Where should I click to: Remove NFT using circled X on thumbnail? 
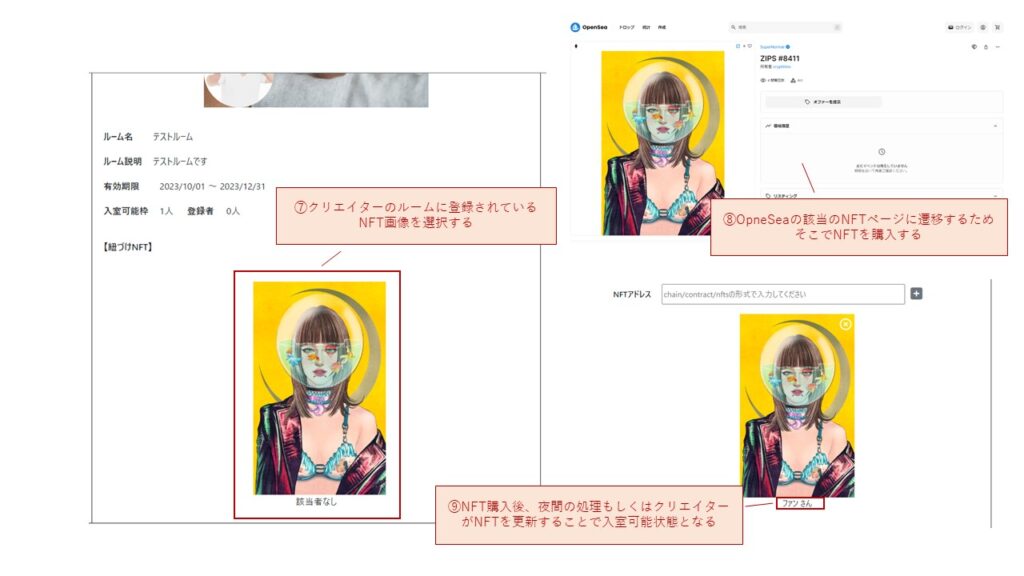point(845,324)
